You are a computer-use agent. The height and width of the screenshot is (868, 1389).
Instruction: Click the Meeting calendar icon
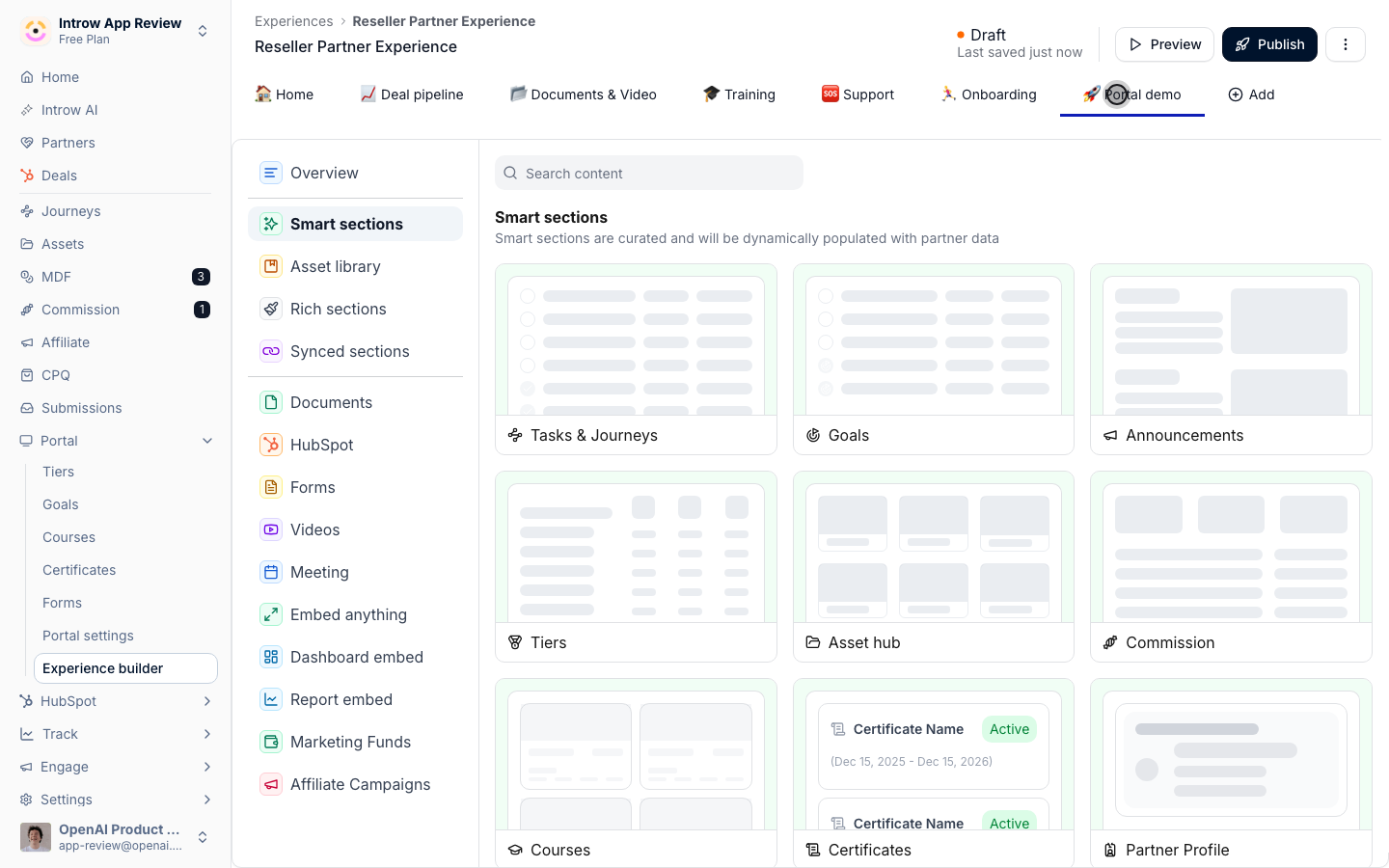pyautogui.click(x=271, y=572)
